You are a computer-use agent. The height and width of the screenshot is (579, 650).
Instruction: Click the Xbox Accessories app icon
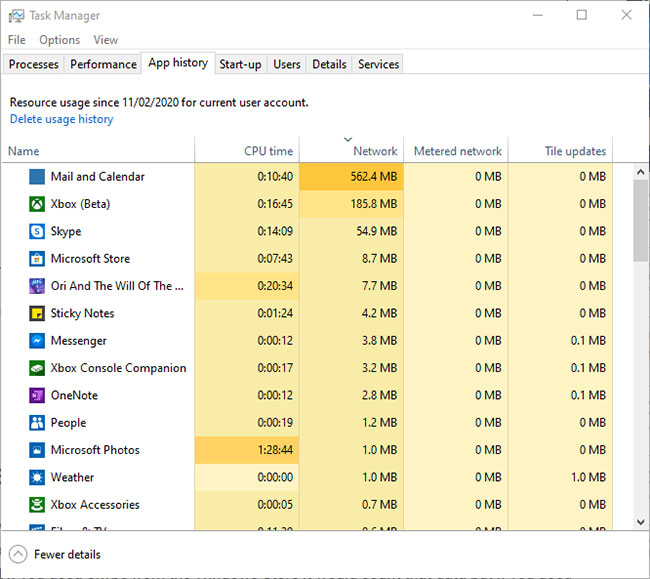click(37, 505)
